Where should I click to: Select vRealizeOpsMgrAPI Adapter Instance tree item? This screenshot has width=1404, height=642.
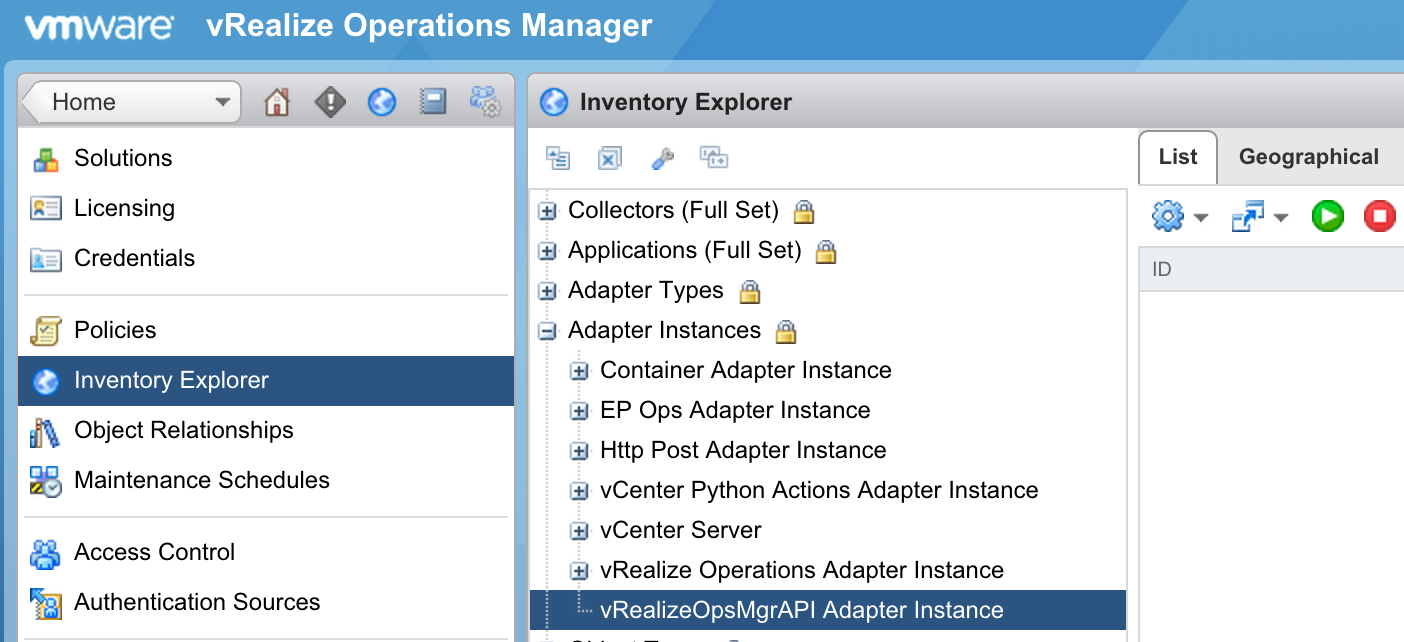pyautogui.click(x=801, y=610)
